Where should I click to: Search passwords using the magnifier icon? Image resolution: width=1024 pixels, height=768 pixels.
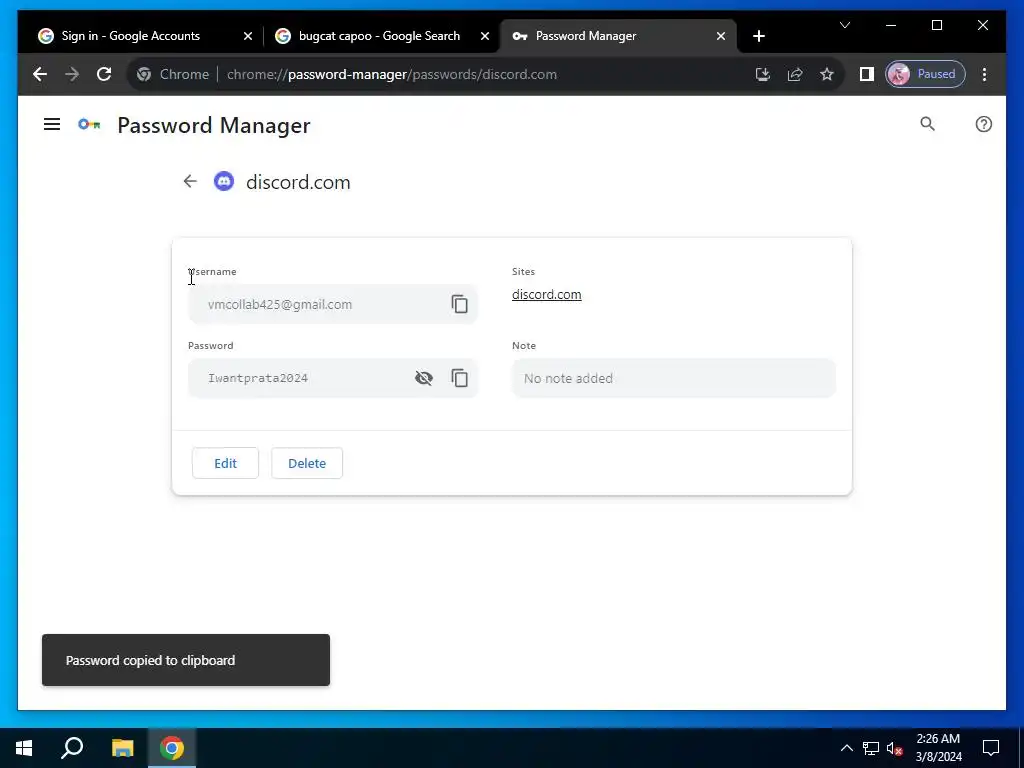point(927,124)
